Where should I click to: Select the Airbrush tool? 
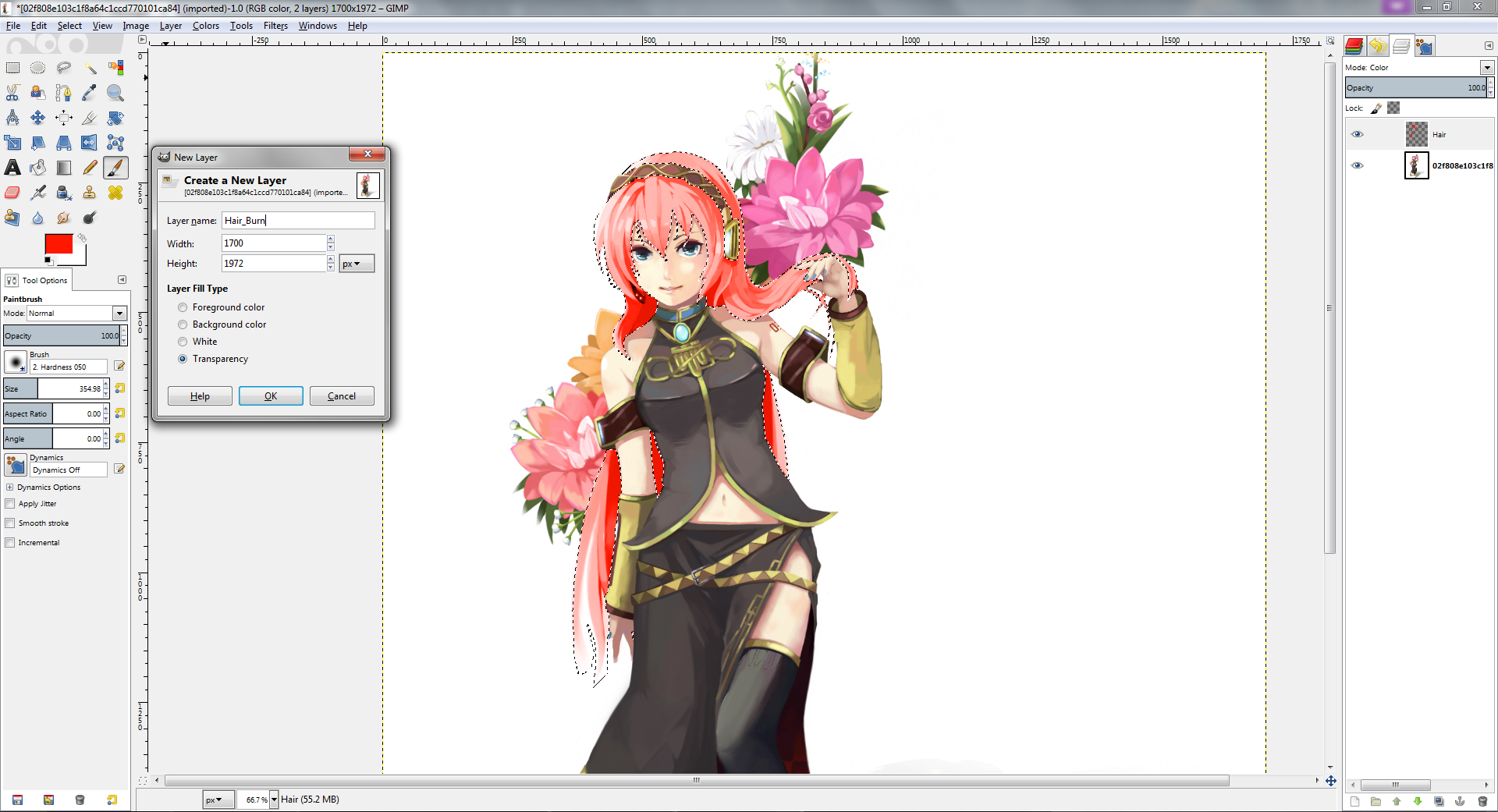(x=38, y=193)
